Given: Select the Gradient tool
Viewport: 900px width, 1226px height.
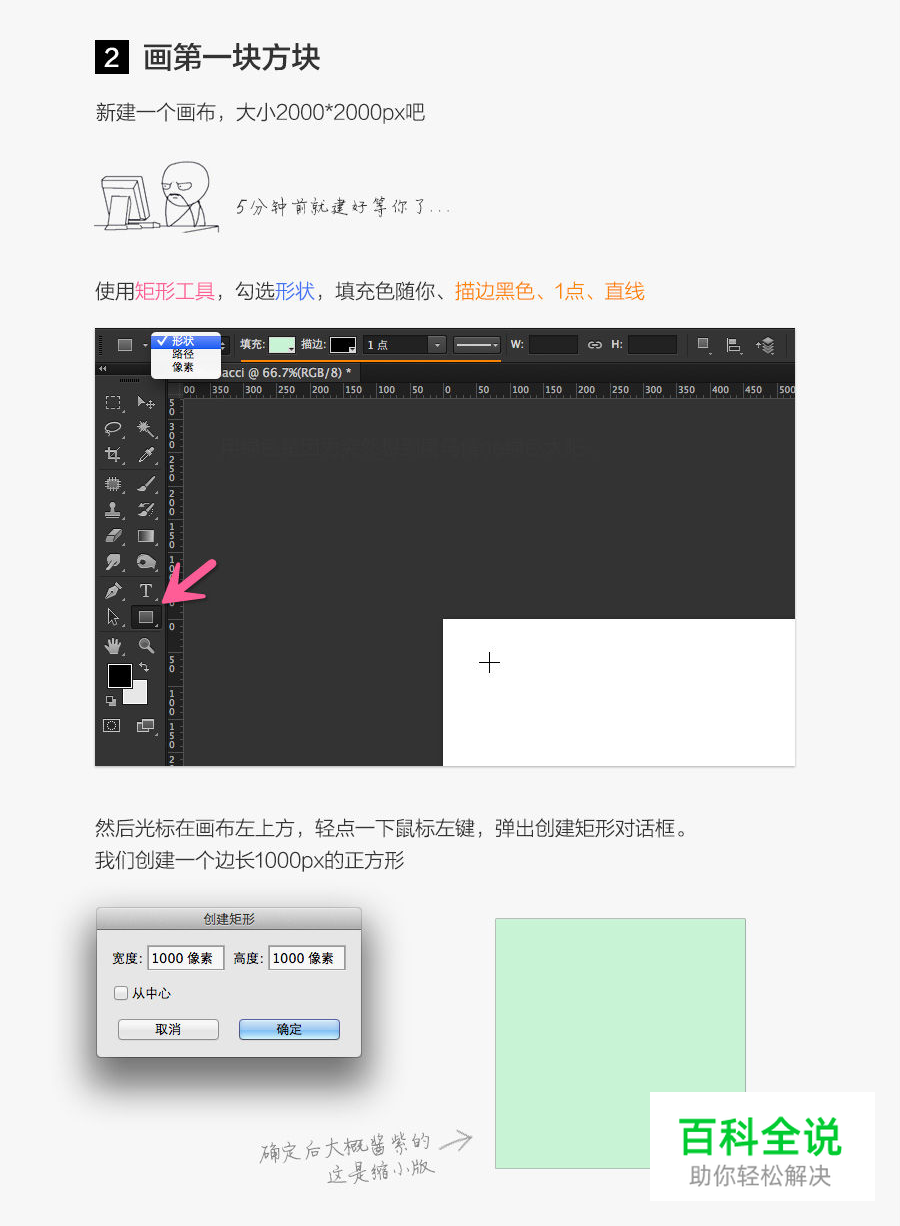Looking at the screenshot, I should (x=145, y=535).
